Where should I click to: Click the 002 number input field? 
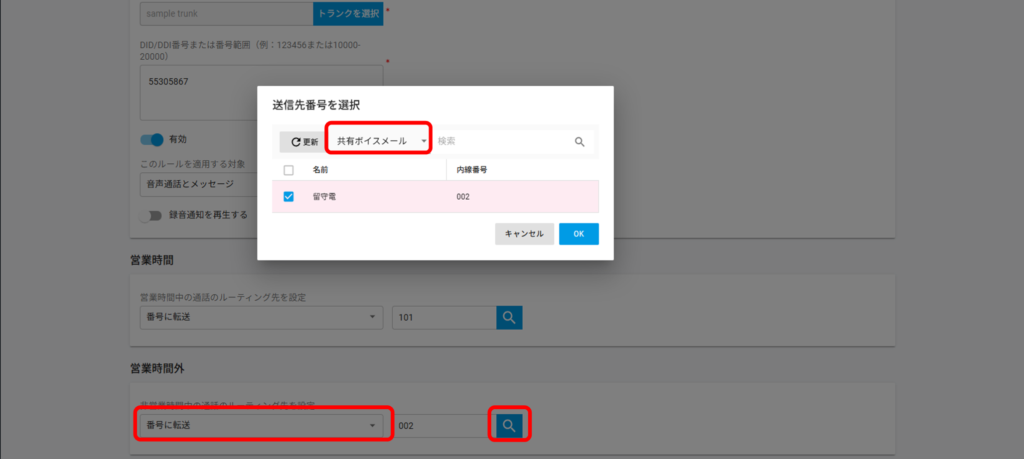click(440, 426)
